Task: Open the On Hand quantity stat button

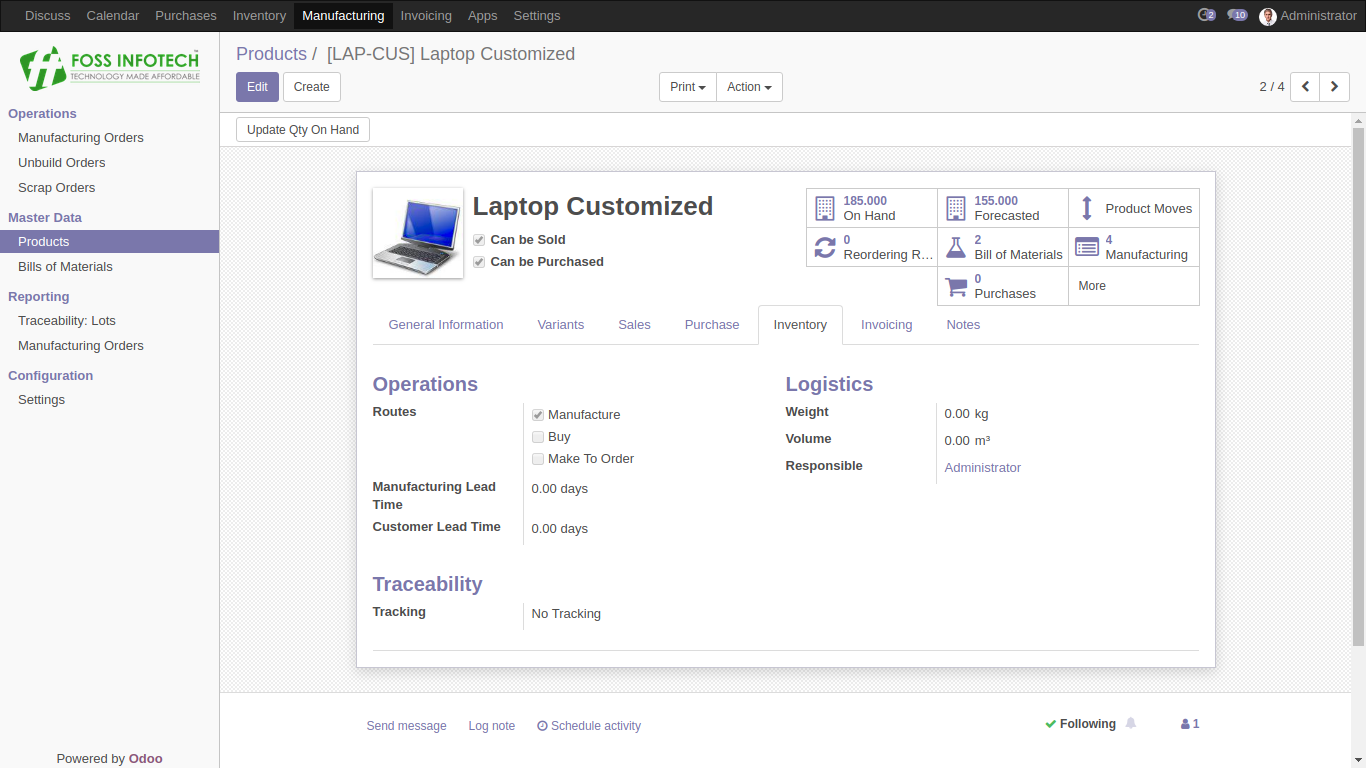Action: tap(872, 208)
